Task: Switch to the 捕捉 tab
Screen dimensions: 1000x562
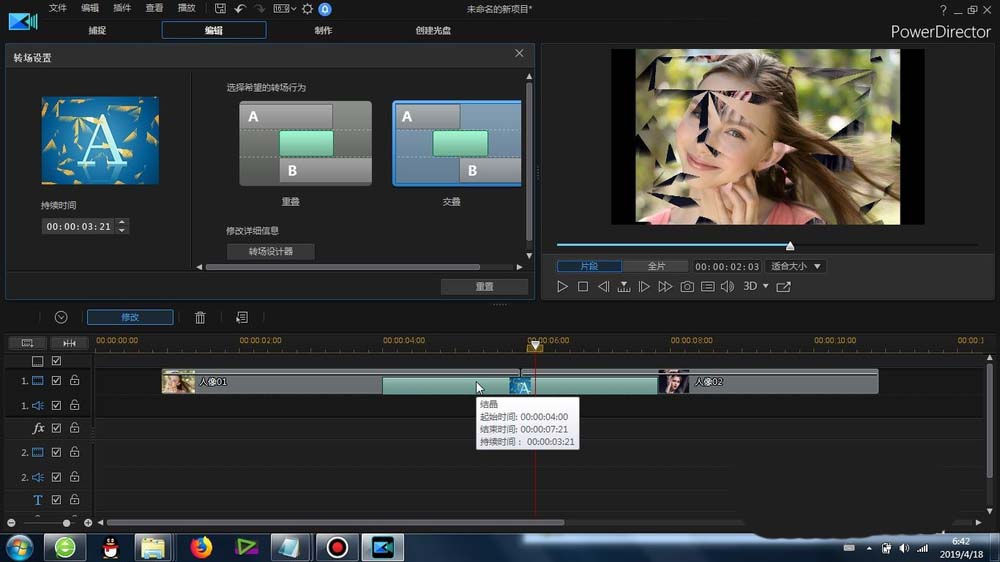Action: coord(97,30)
